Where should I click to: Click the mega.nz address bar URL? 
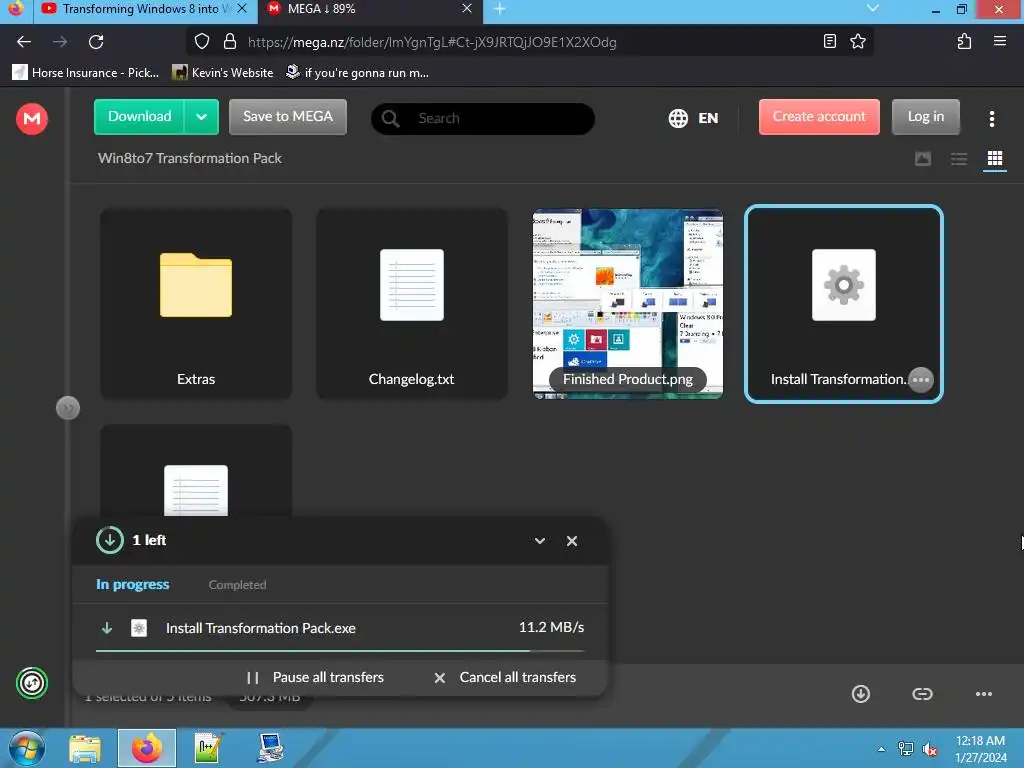(432, 42)
